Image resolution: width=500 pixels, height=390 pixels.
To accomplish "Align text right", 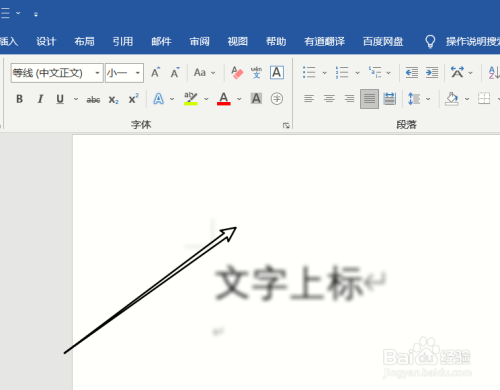I will click(x=349, y=99).
